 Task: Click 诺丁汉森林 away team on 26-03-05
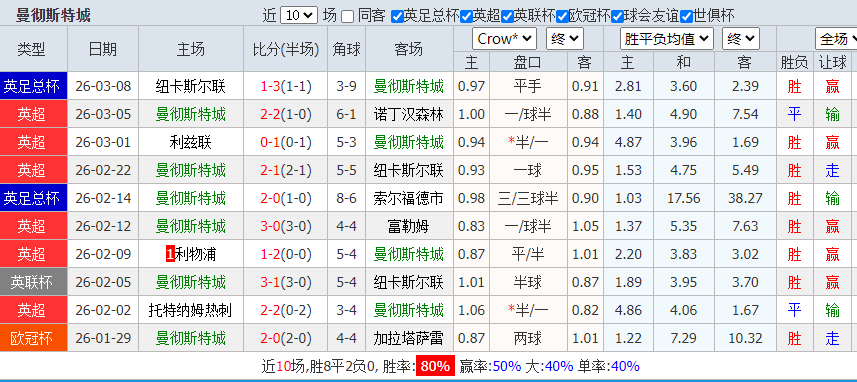point(409,114)
